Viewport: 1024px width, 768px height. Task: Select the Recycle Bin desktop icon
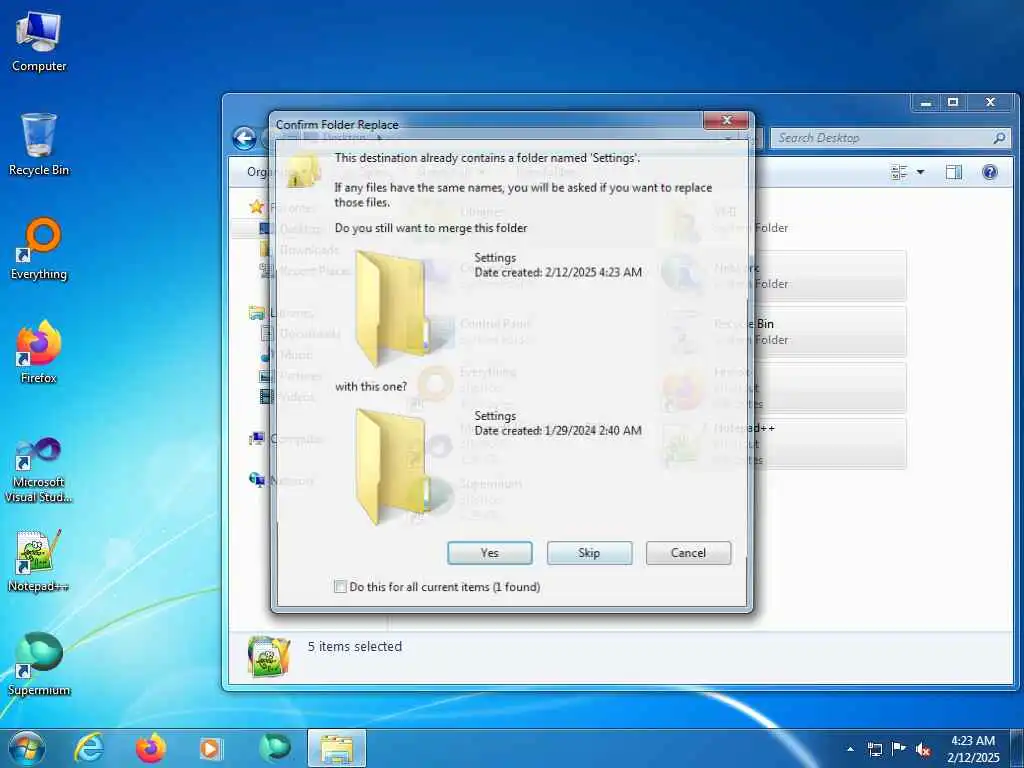pyautogui.click(x=39, y=144)
